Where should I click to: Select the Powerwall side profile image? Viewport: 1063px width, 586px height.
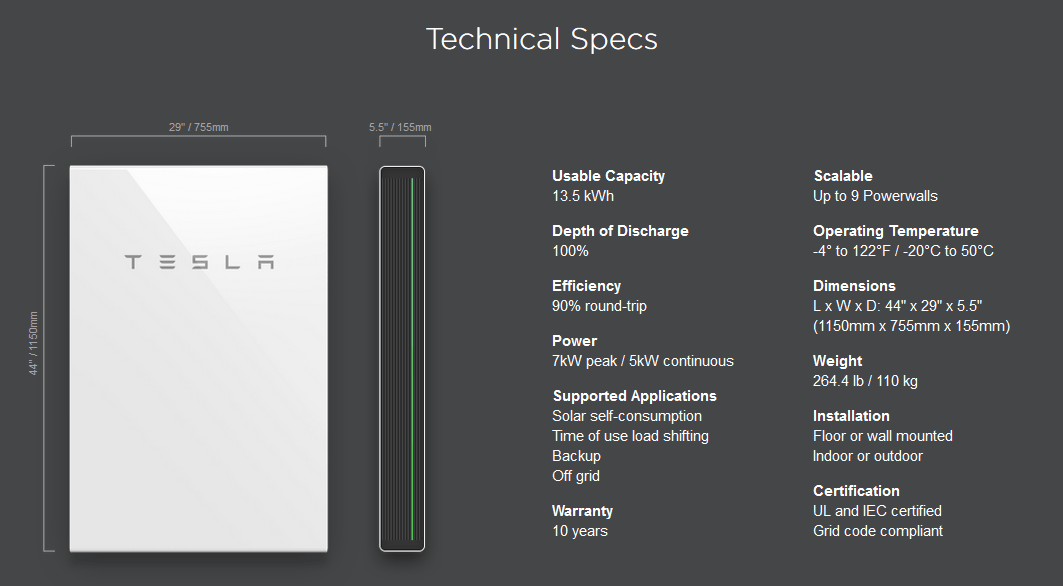pyautogui.click(x=402, y=359)
